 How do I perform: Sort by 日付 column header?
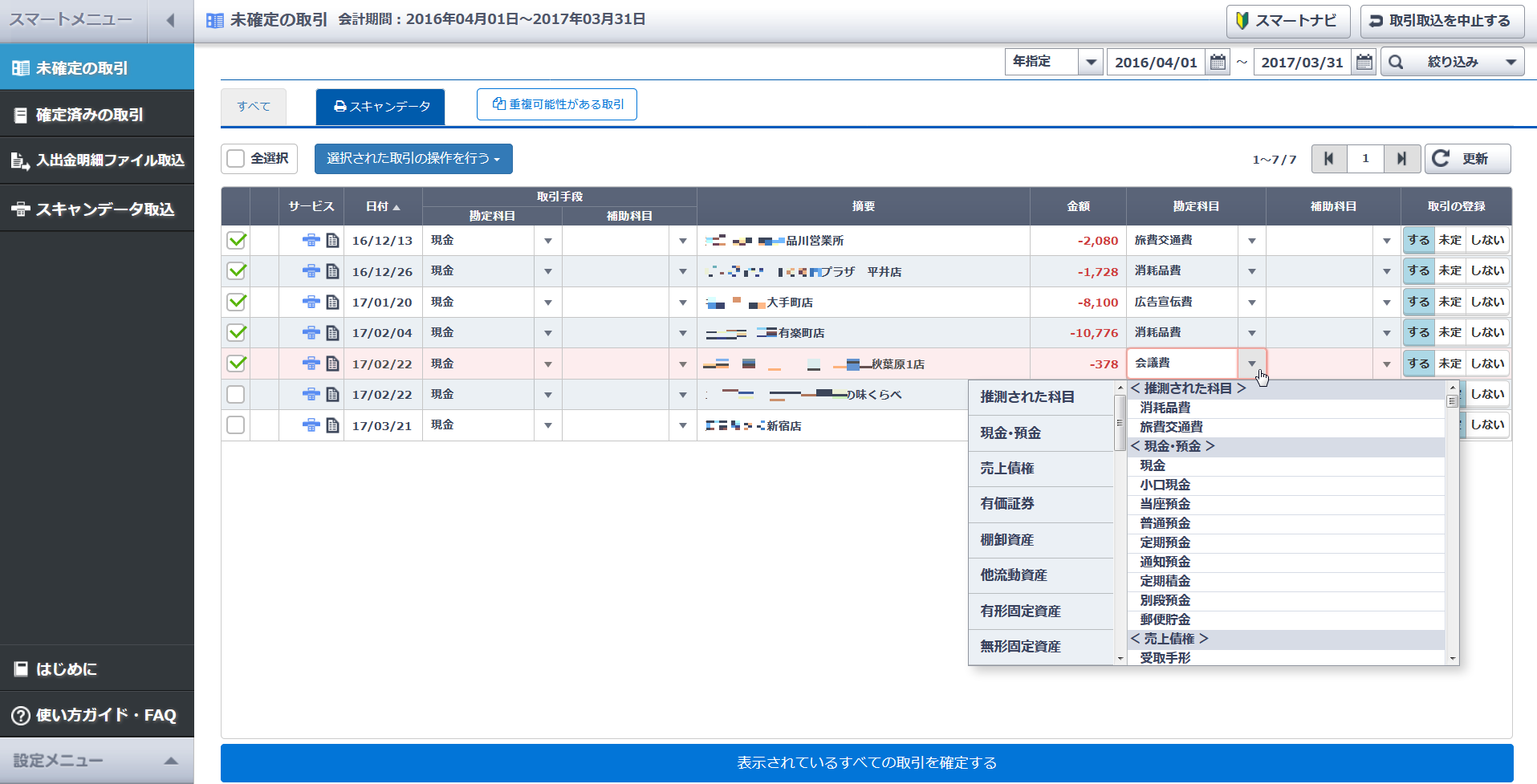coord(383,206)
